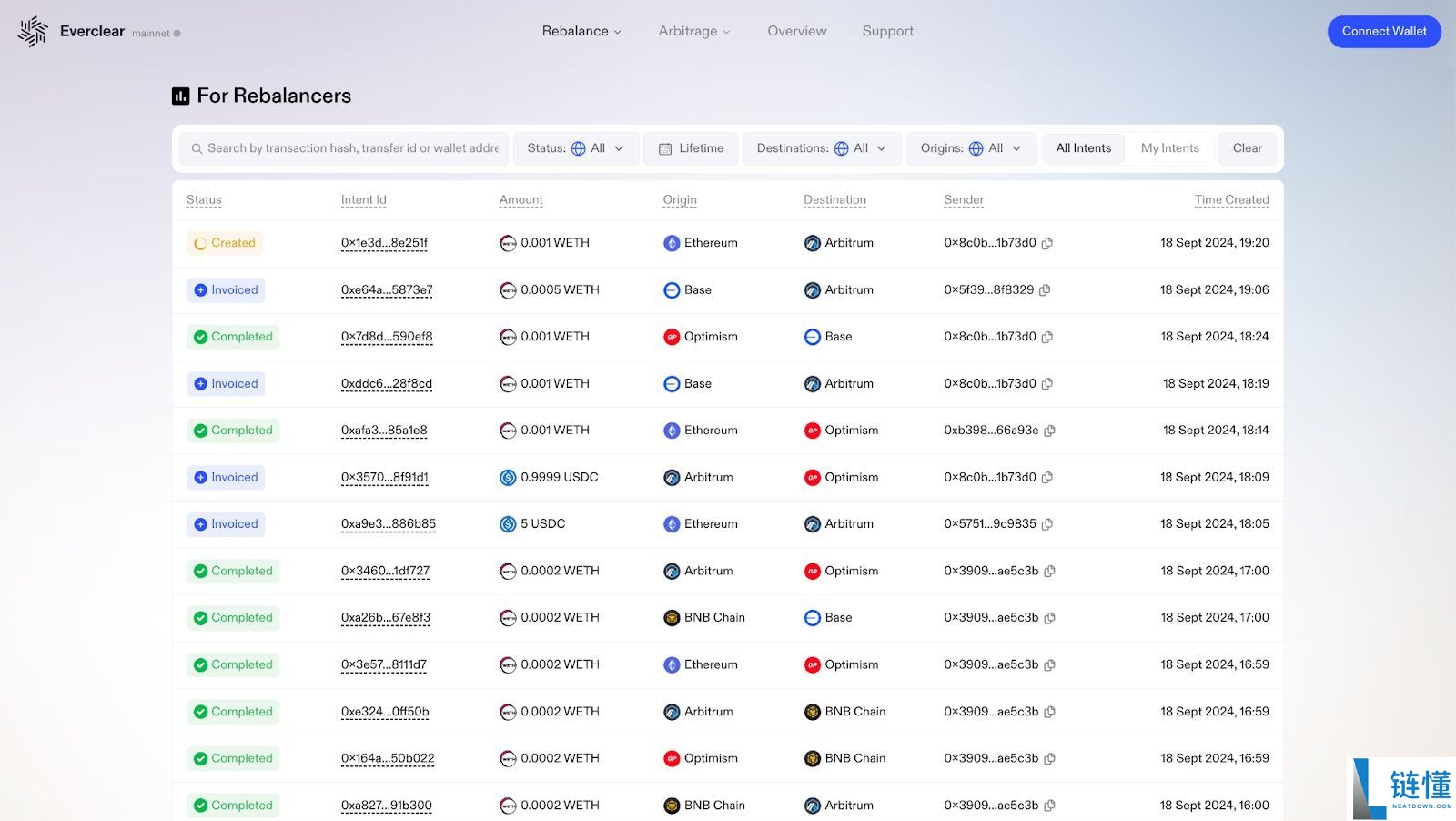The height and width of the screenshot is (821, 1456).
Task: Copy sender address 0x5f39...8f8329
Action: (x=1045, y=290)
